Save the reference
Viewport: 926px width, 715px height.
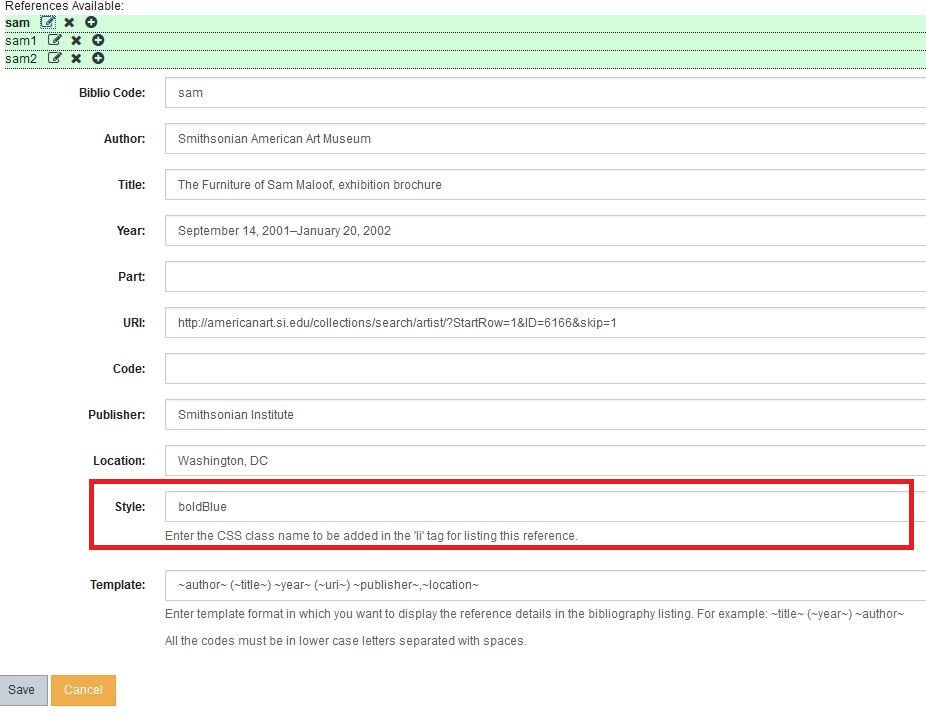coord(22,690)
